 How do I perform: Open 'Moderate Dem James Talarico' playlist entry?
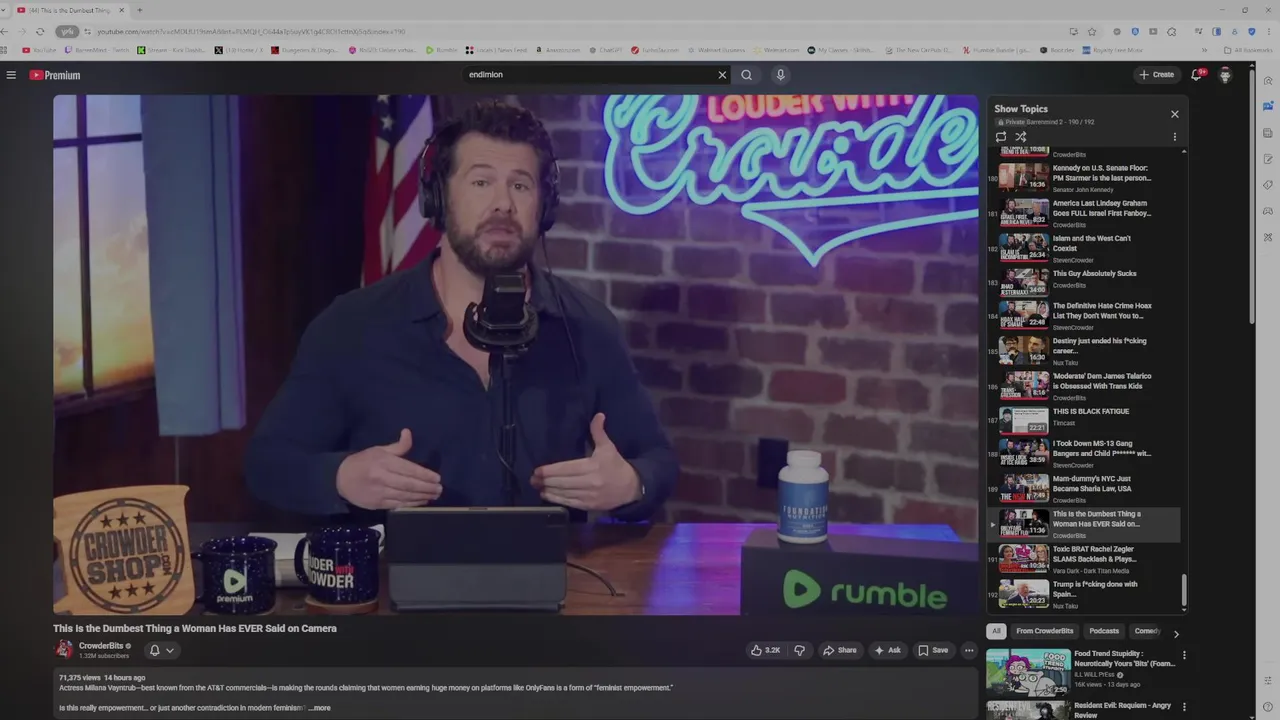pyautogui.click(x=1084, y=385)
